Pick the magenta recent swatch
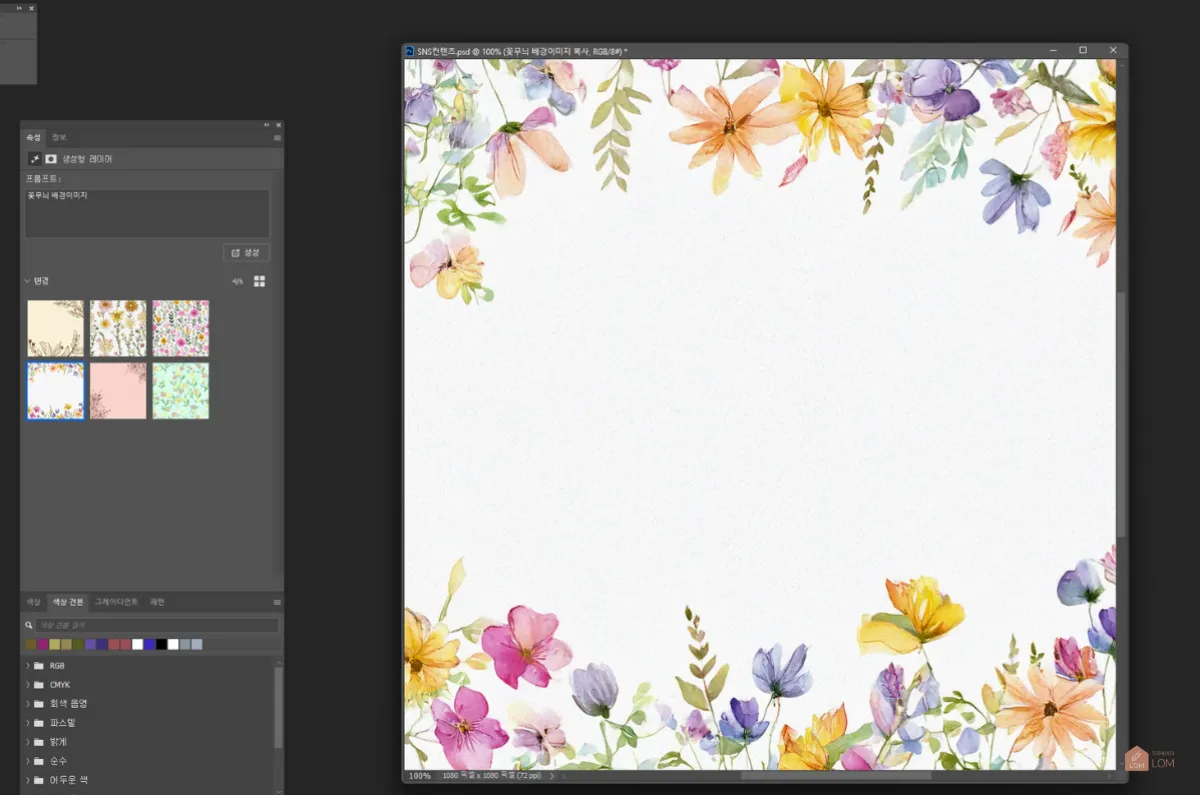The width and height of the screenshot is (1200, 795). pos(43,645)
